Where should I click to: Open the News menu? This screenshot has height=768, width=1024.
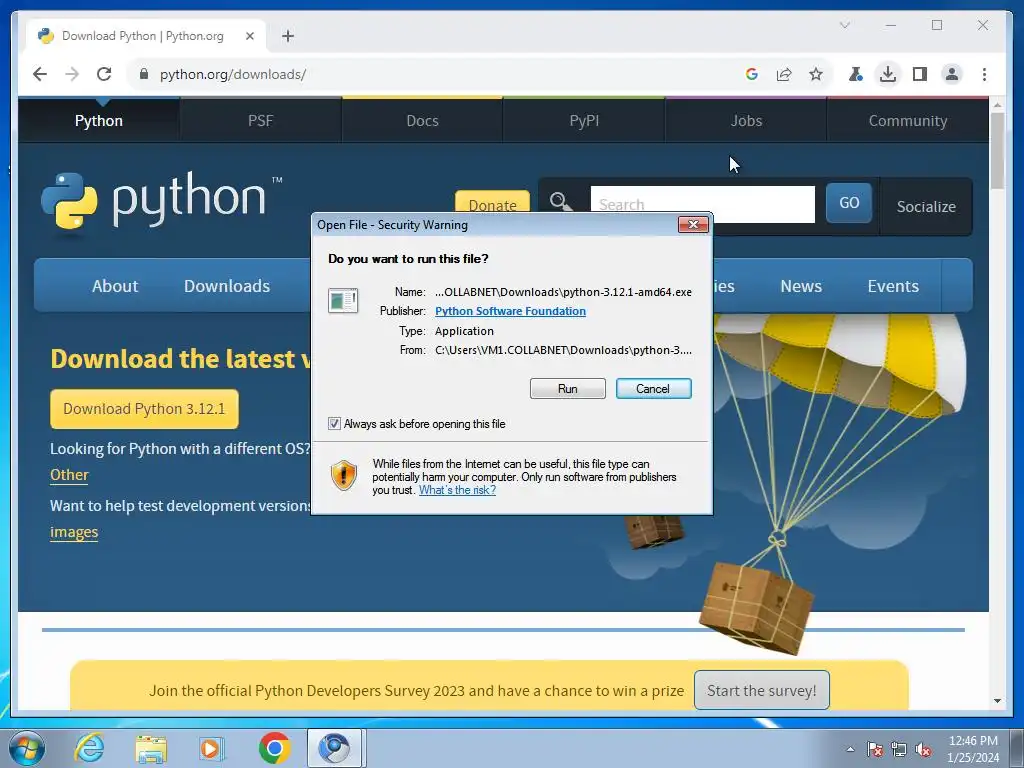tap(801, 286)
